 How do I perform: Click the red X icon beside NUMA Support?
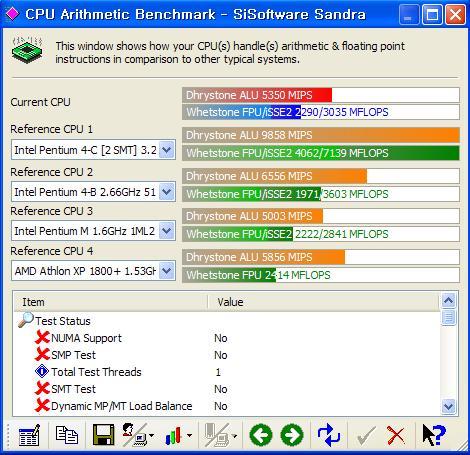(x=42, y=337)
